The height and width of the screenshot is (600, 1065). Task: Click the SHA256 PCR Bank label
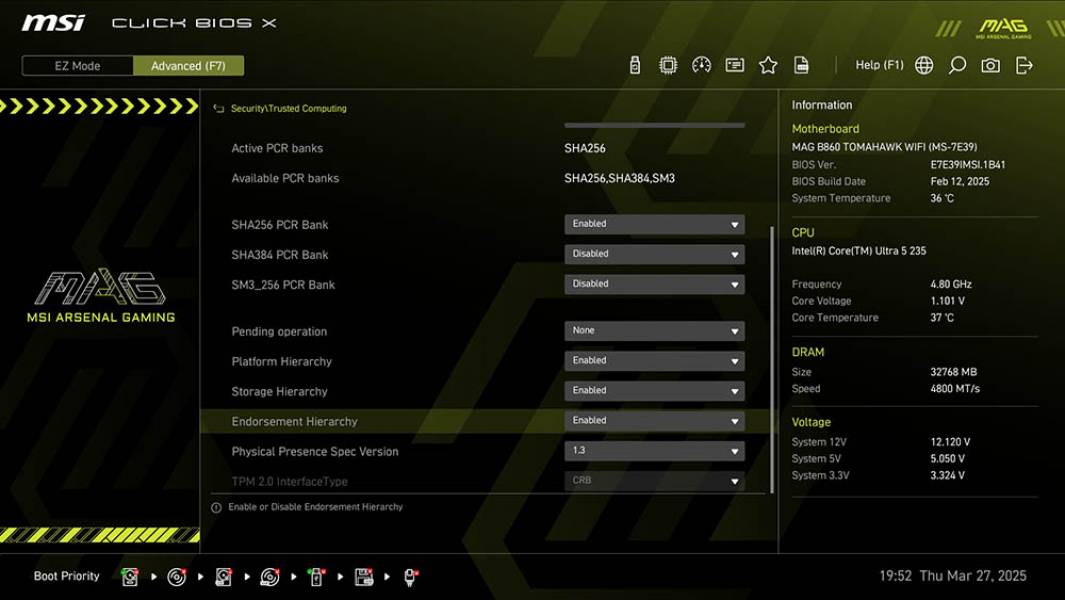click(x=280, y=225)
